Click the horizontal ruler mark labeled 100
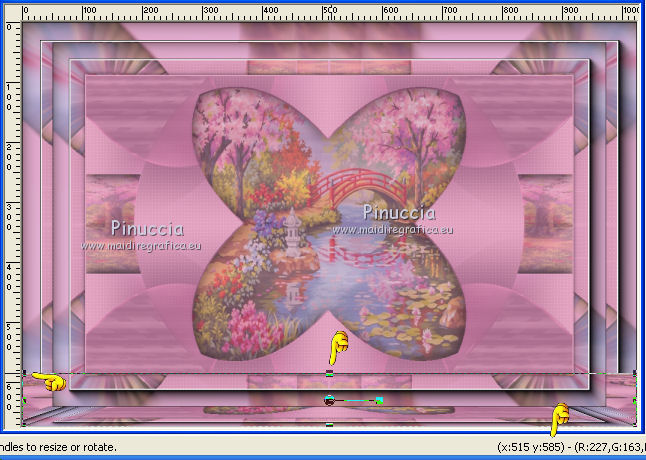646x460 pixels. pos(90,10)
